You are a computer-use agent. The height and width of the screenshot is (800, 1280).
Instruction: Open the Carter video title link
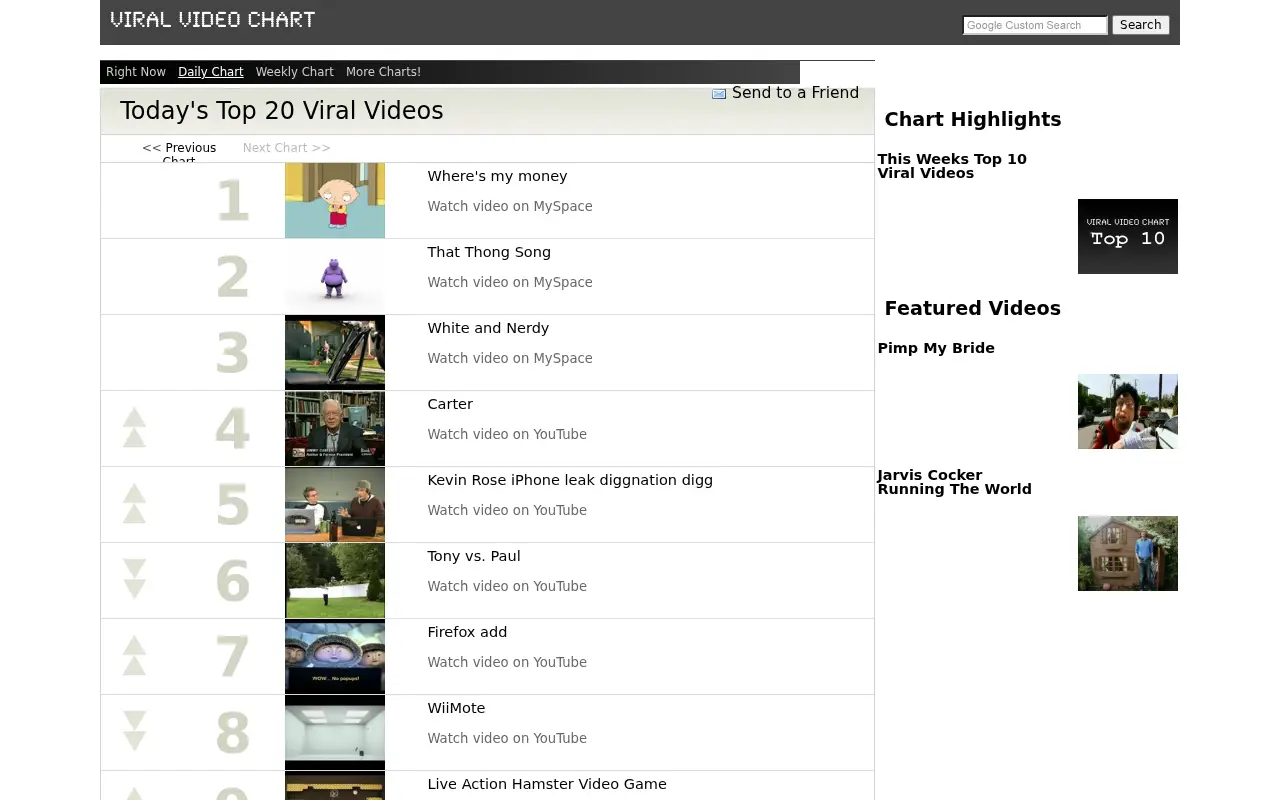[x=450, y=404]
